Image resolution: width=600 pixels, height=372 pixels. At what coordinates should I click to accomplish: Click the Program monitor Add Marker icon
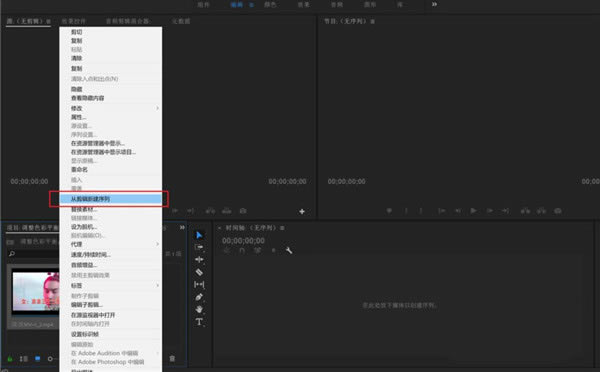(x=389, y=211)
